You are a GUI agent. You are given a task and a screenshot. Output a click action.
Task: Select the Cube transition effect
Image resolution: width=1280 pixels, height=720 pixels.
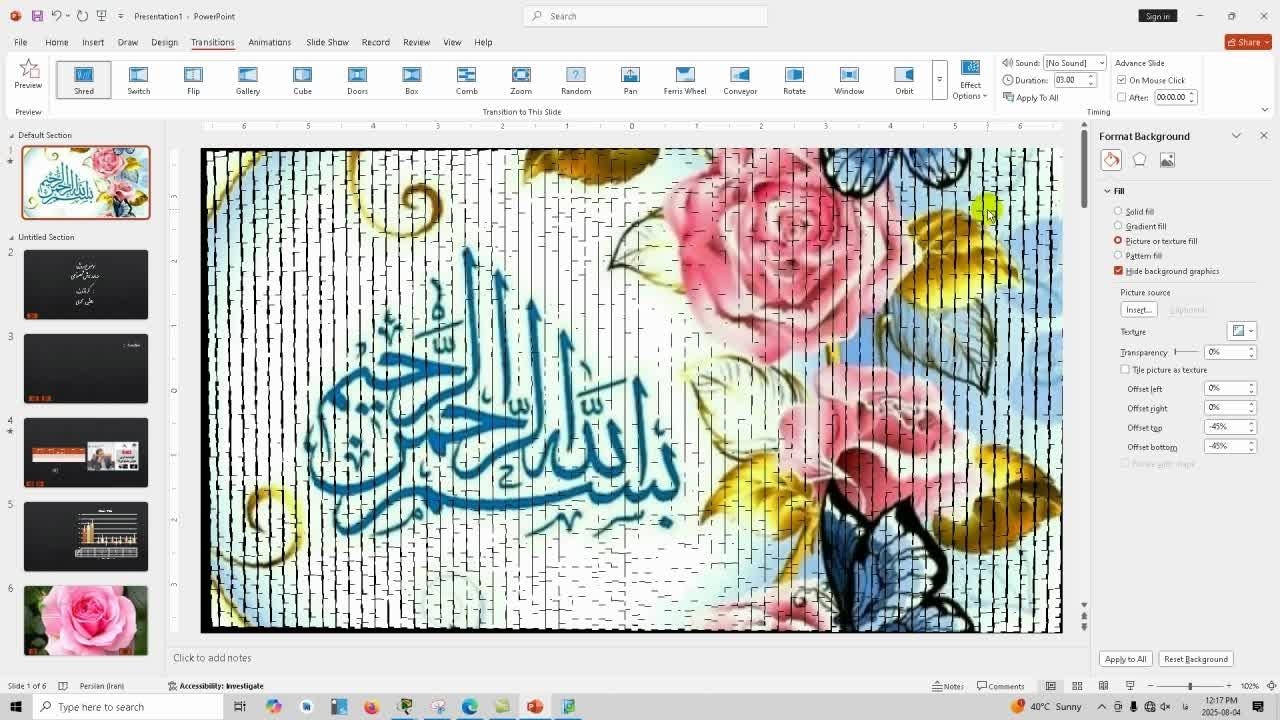302,79
